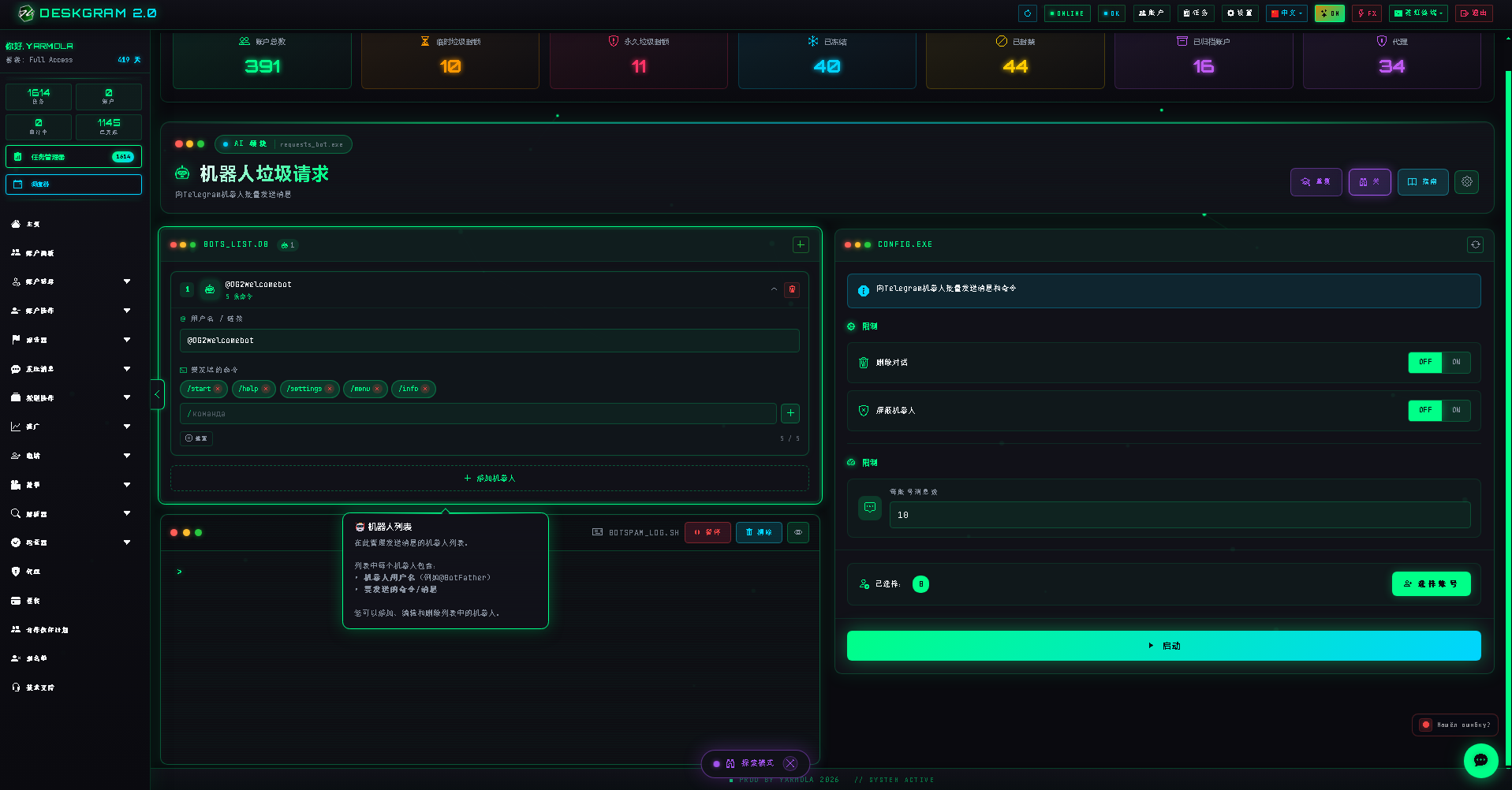Click the 选择账号 button
The width and height of the screenshot is (1512, 790).
coord(1431,584)
